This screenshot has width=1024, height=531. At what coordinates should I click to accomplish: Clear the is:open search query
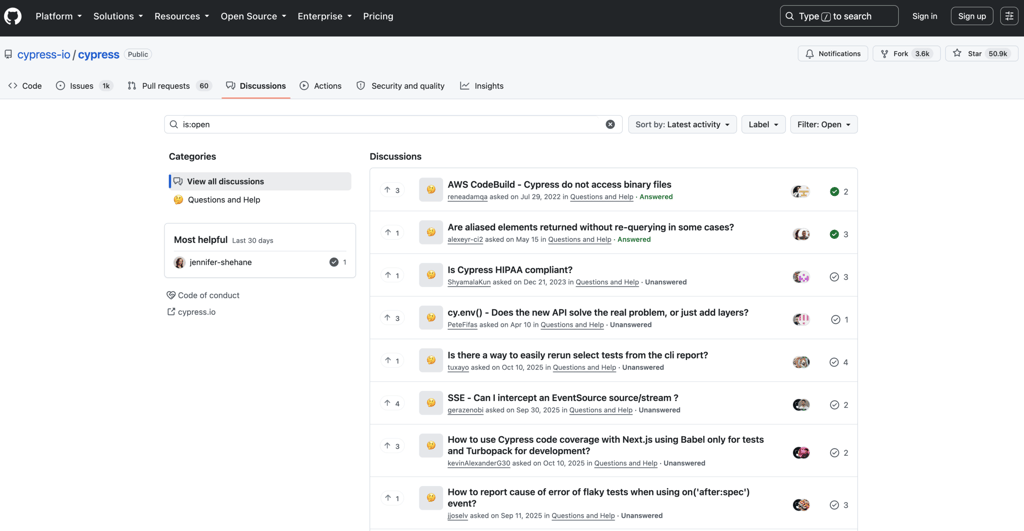[610, 124]
